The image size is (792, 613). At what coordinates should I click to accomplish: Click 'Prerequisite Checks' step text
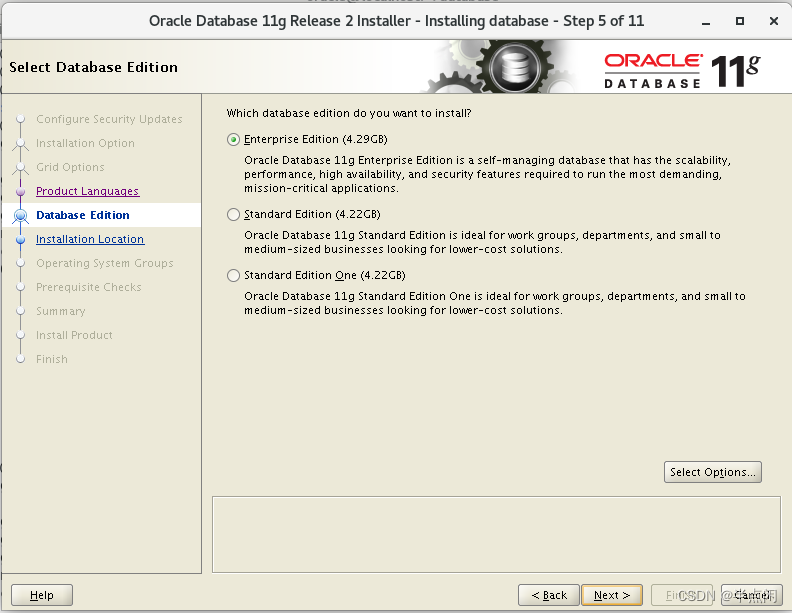pyautogui.click(x=88, y=287)
